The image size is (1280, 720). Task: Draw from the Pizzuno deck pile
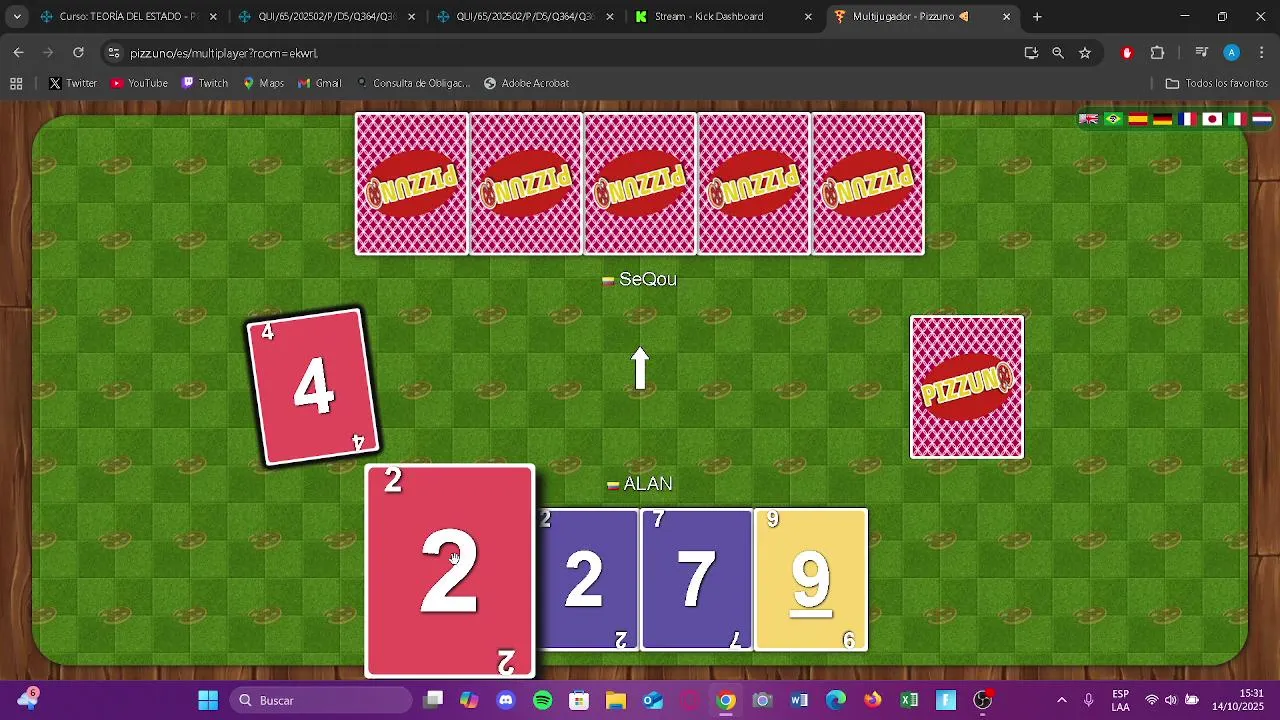coord(967,387)
